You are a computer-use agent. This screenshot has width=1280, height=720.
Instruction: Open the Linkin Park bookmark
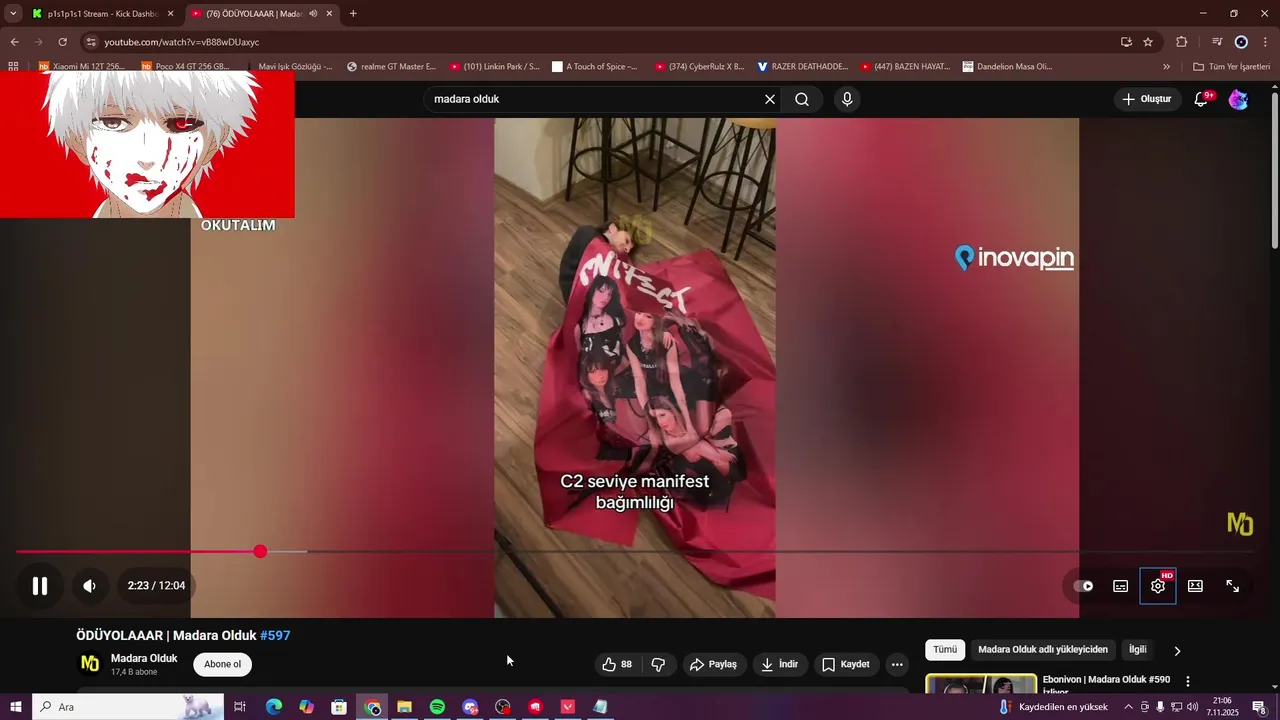coord(494,67)
